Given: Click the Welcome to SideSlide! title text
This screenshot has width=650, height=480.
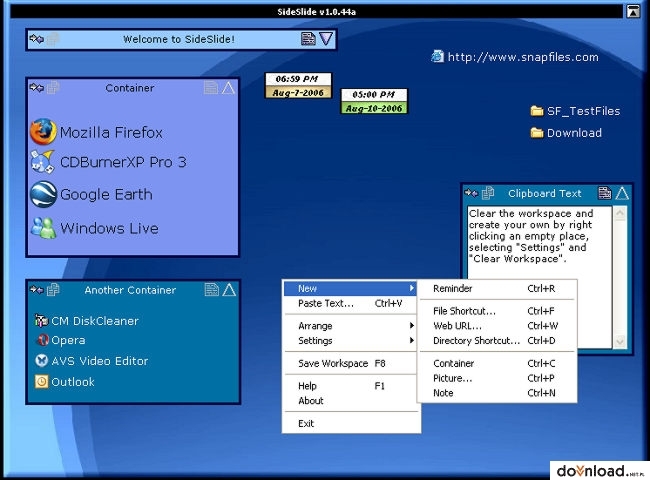Looking at the screenshot, I should [179, 39].
